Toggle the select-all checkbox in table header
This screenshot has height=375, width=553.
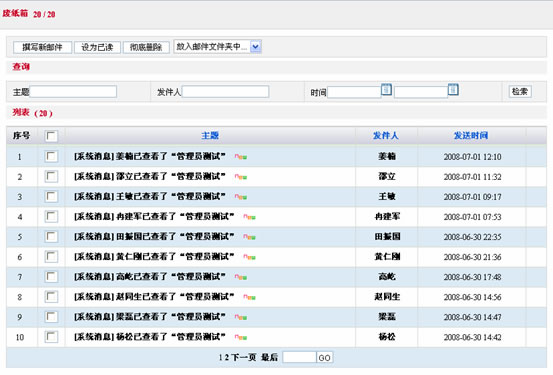pos(51,136)
